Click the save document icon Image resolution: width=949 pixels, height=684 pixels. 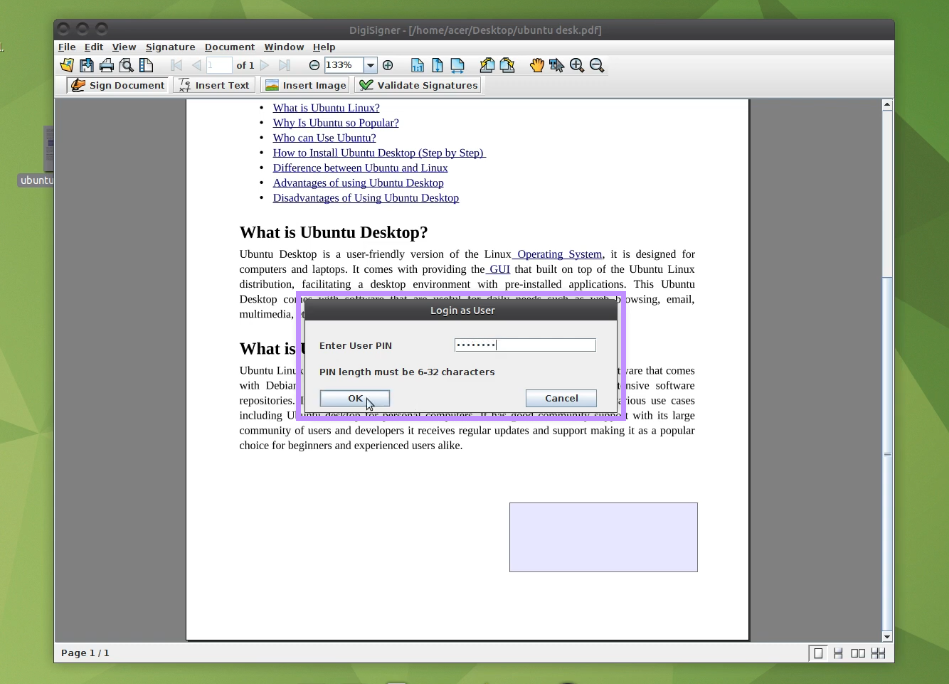[87, 65]
